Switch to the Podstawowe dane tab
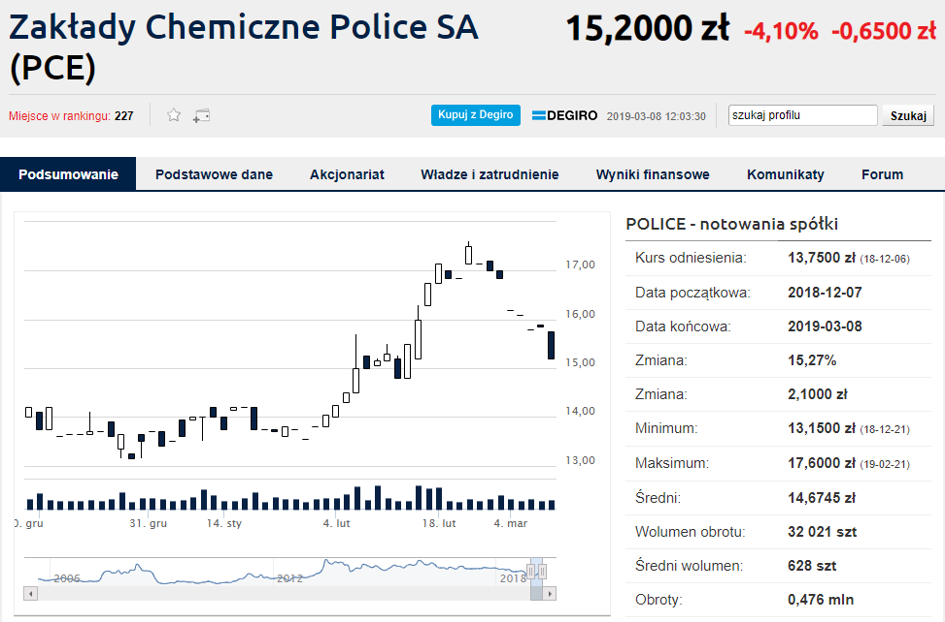Image resolution: width=945 pixels, height=622 pixels. (214, 174)
